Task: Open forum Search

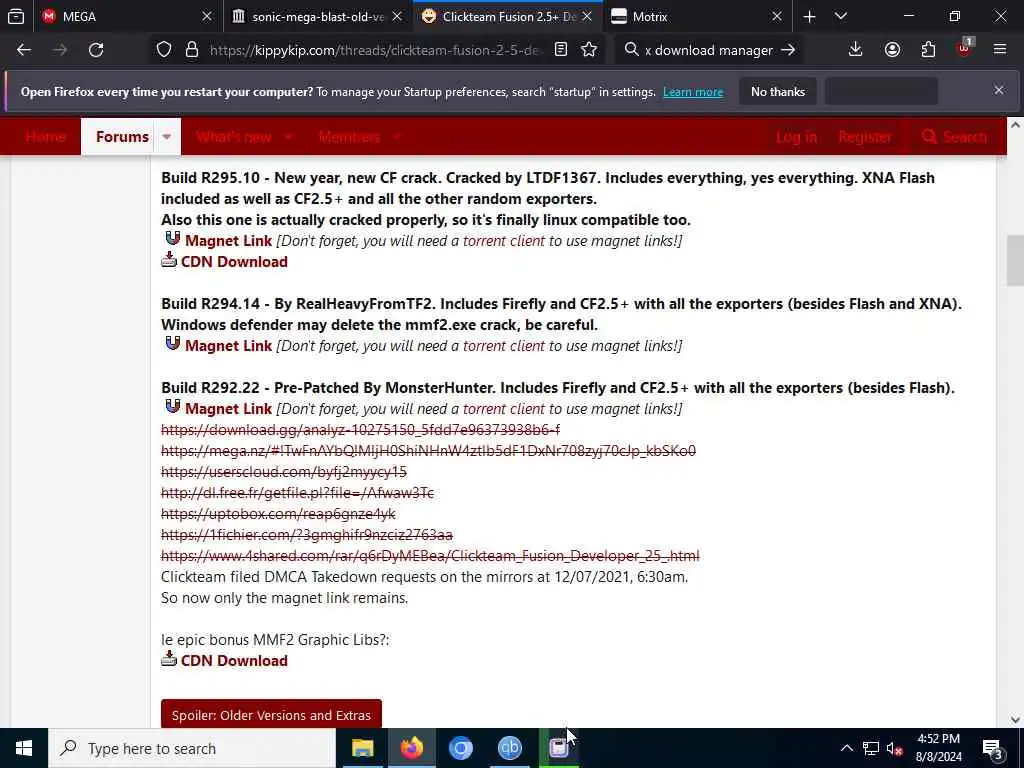Action: point(954,136)
